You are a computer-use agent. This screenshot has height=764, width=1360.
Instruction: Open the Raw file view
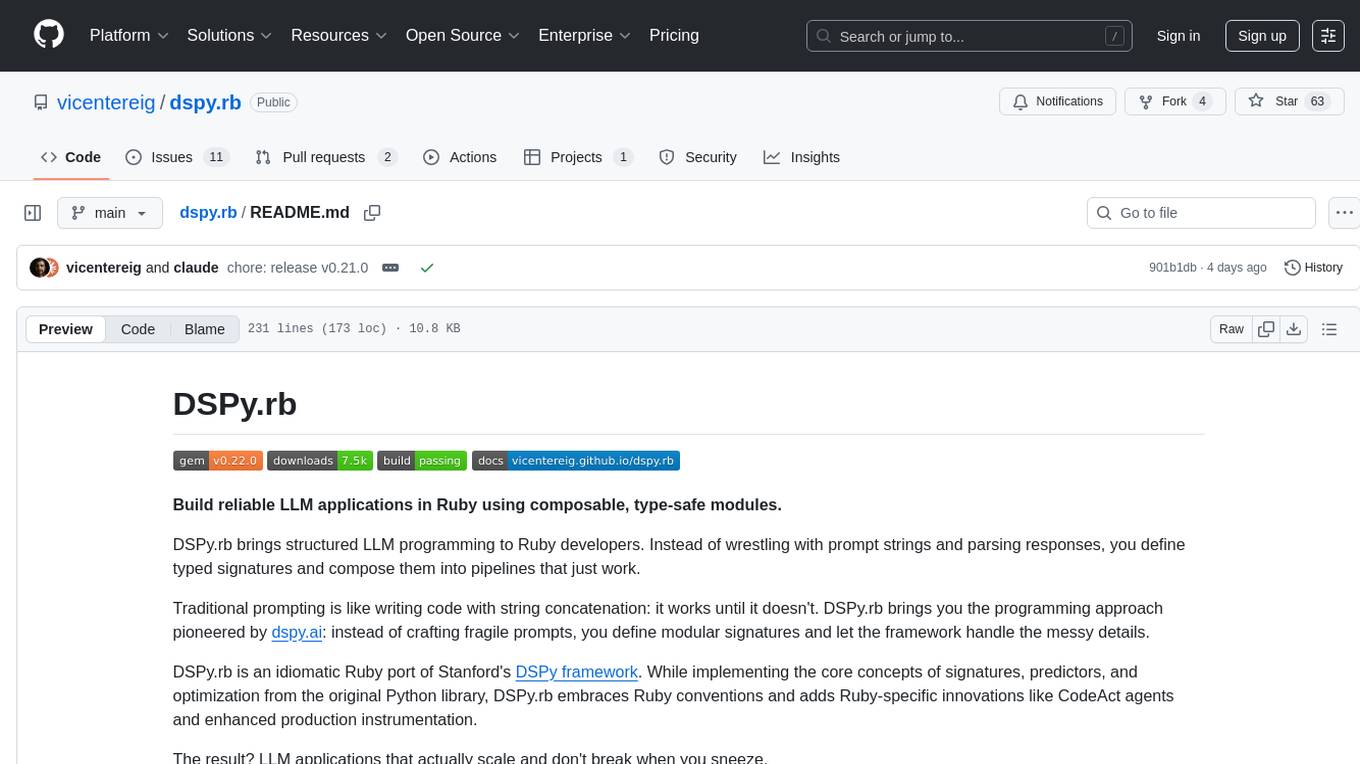click(1231, 329)
